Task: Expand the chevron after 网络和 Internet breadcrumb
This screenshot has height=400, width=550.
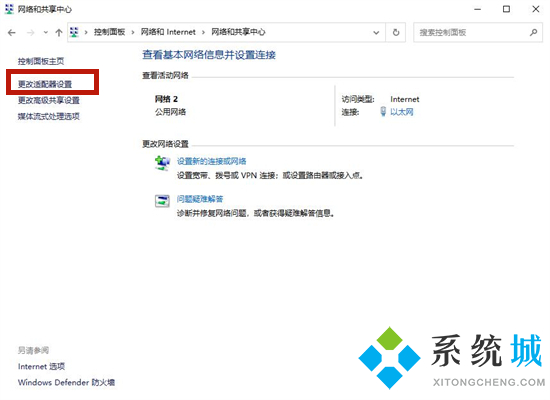Action: click(x=203, y=33)
